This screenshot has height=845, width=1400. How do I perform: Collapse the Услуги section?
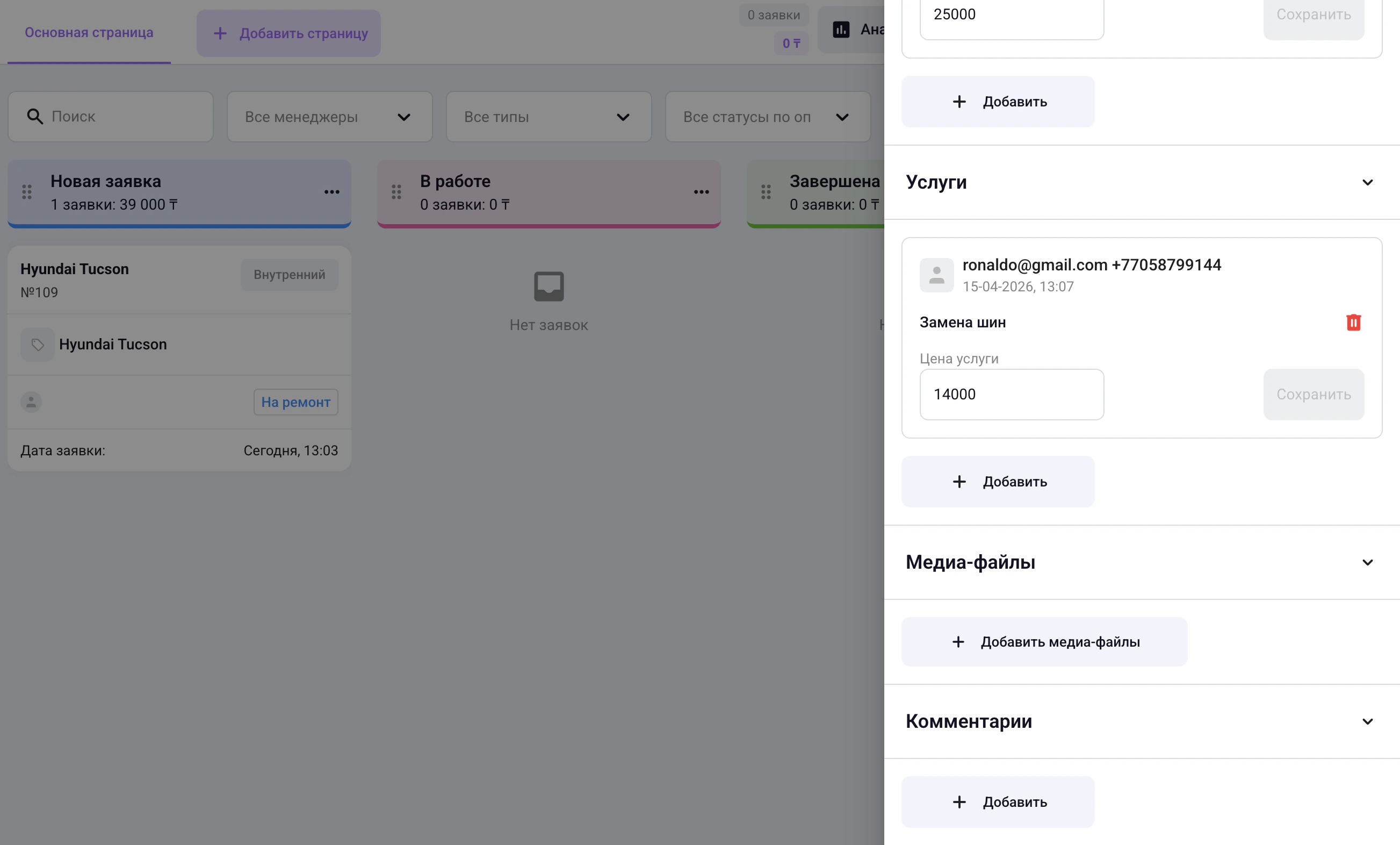point(1367,183)
